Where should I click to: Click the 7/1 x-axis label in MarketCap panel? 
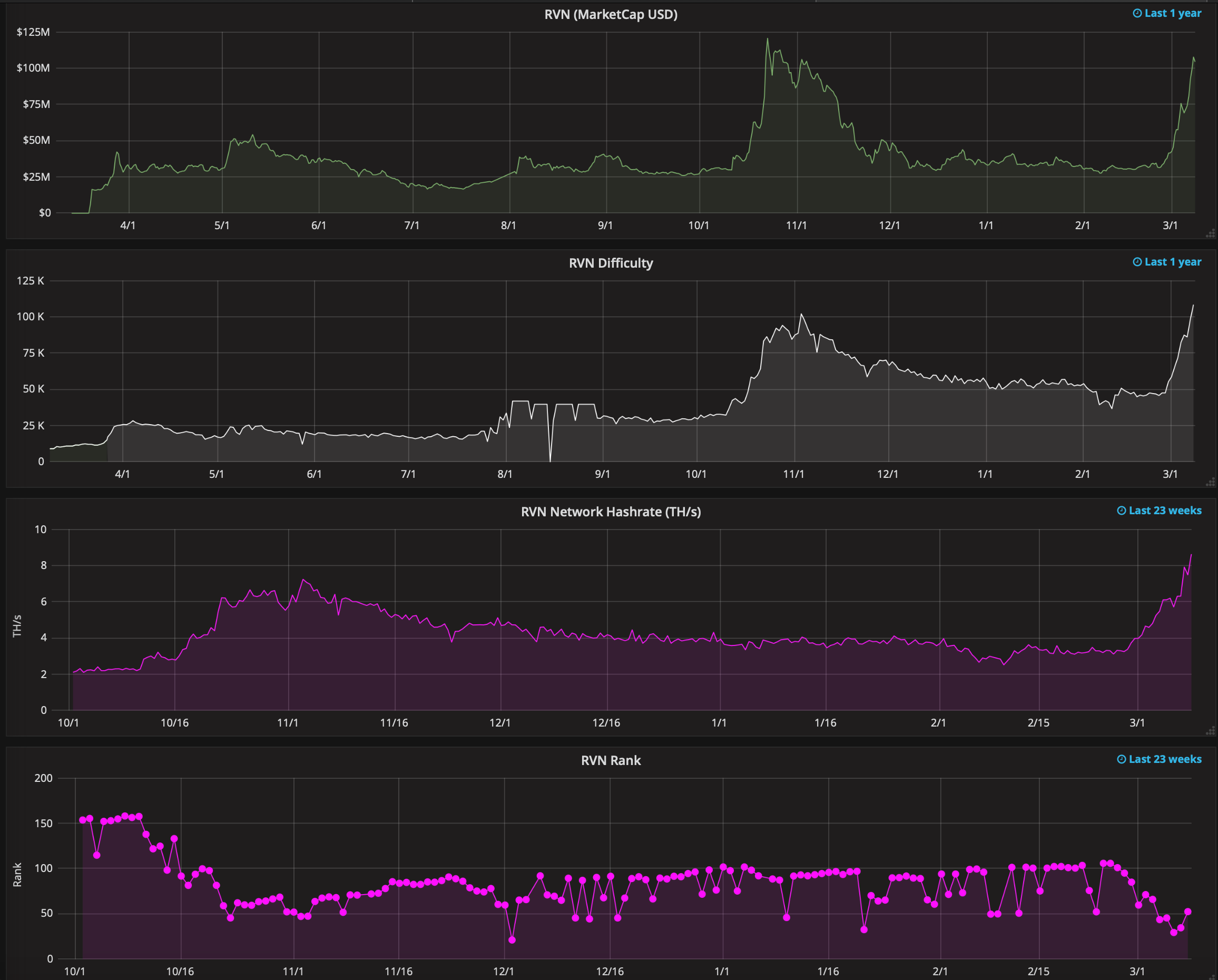pyautogui.click(x=412, y=226)
